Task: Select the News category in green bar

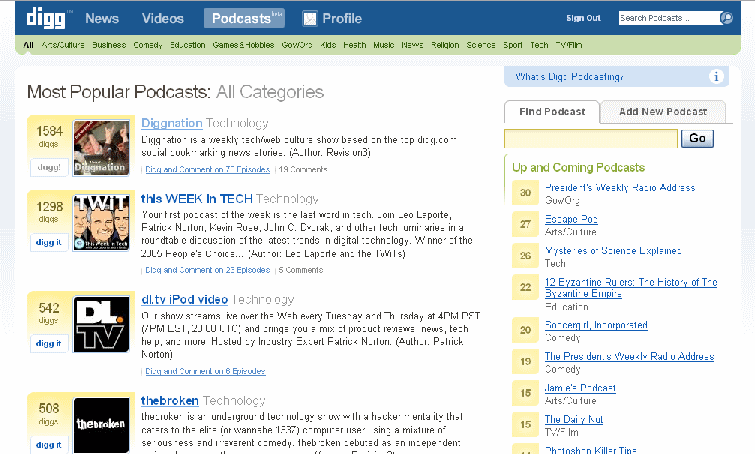Action: [x=412, y=45]
